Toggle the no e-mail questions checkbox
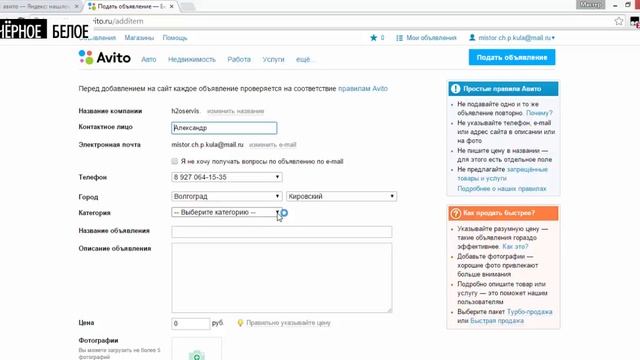This screenshot has height=360, width=640. tap(175, 161)
